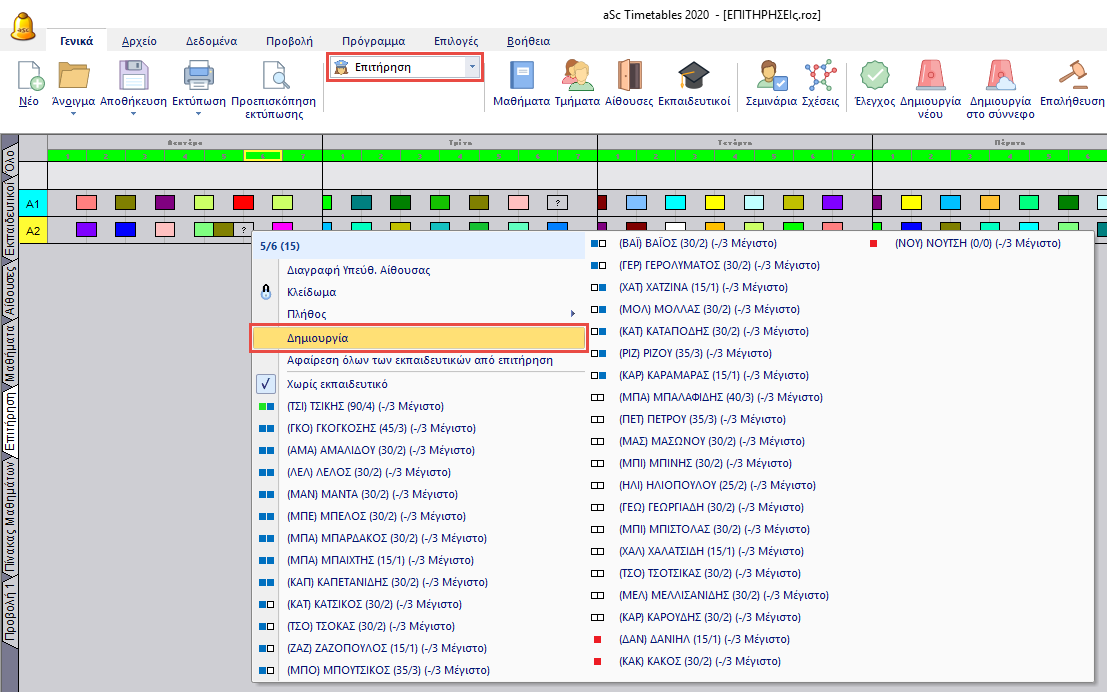The image size is (1107, 692).
Task: Click the red card in row A1
Action: click(x=243, y=203)
